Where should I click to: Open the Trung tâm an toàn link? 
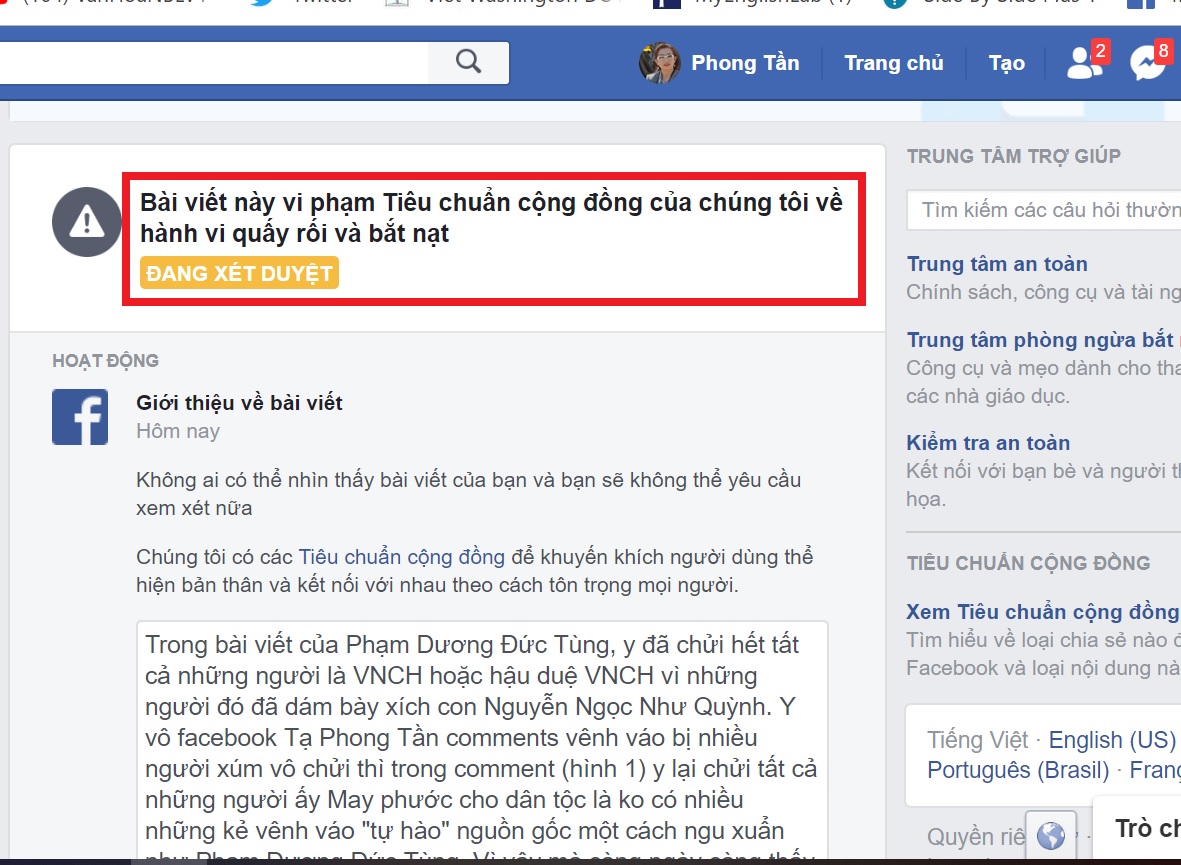point(996,264)
